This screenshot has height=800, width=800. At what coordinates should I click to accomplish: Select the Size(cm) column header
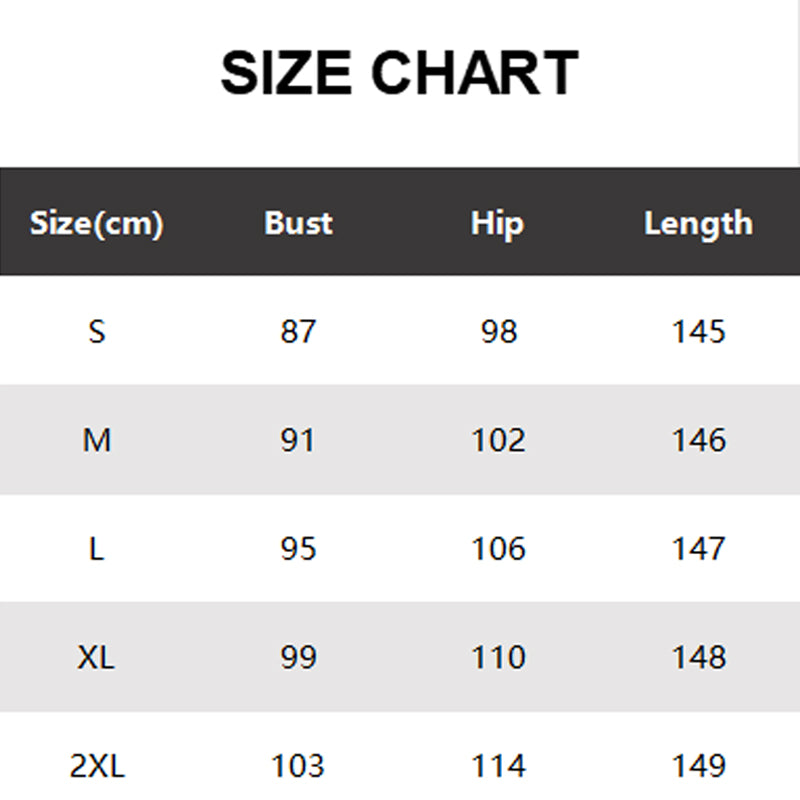point(96,223)
